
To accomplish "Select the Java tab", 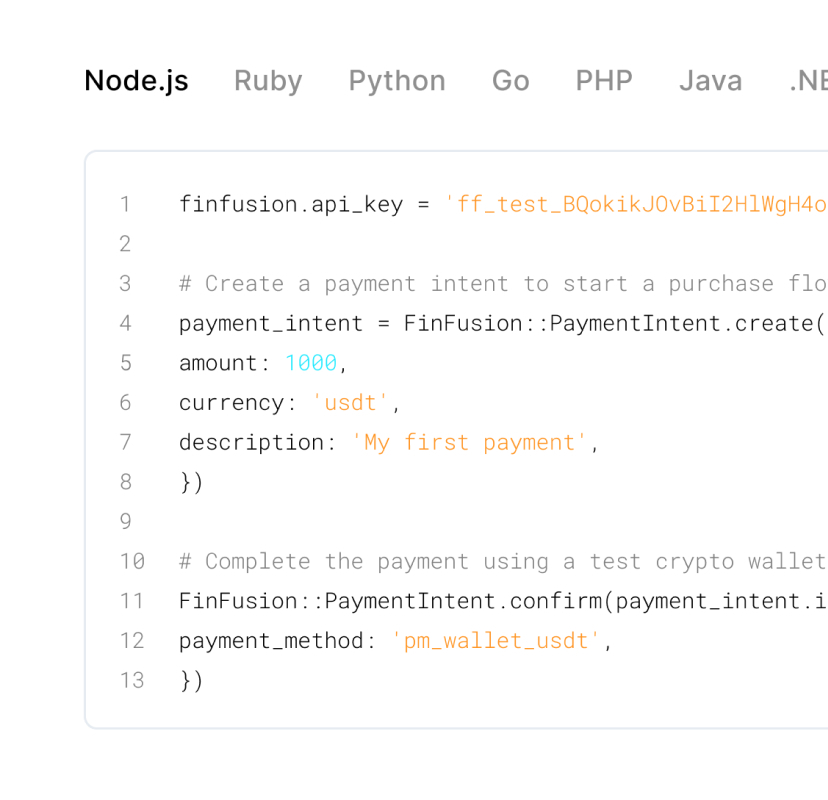I will (710, 81).
